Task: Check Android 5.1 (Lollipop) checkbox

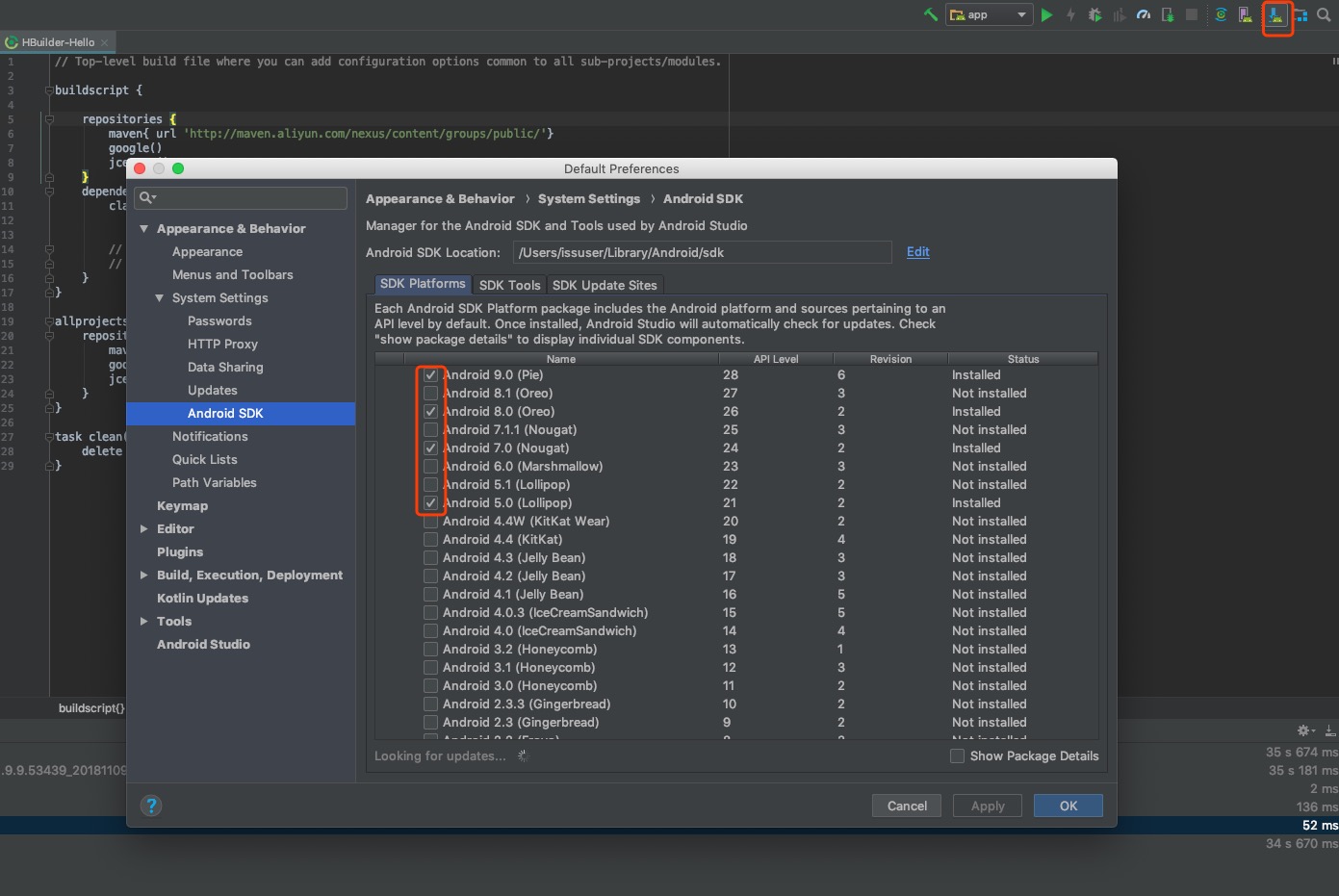Action: coord(430,484)
